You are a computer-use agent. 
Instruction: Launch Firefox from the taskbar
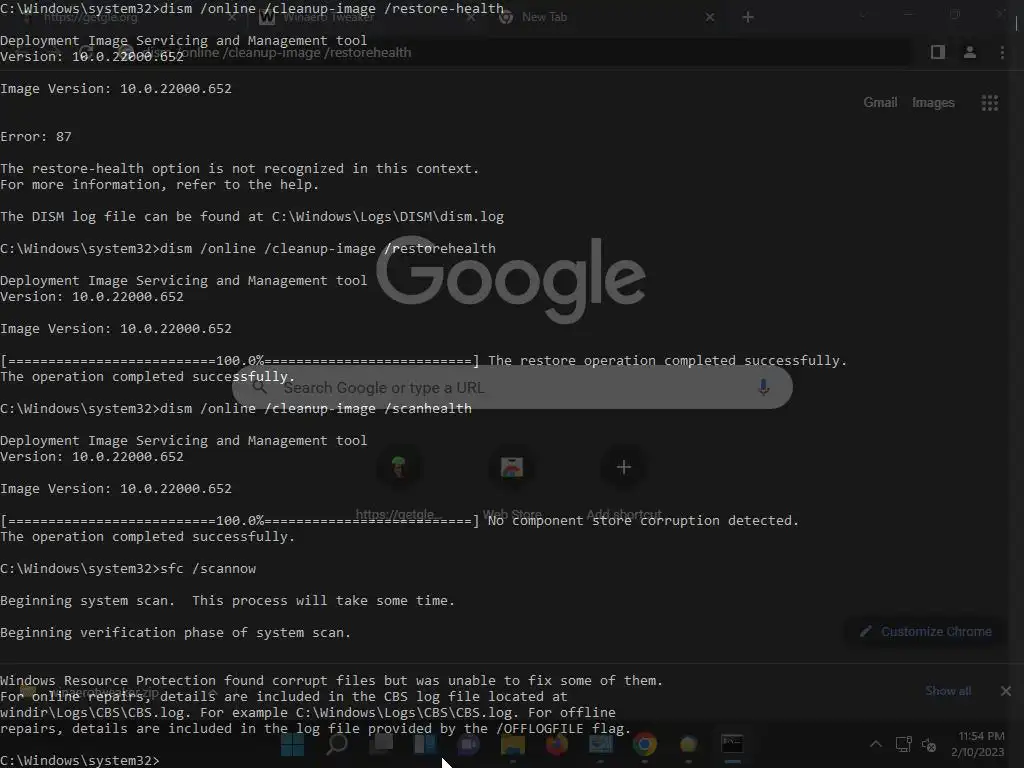(556, 744)
